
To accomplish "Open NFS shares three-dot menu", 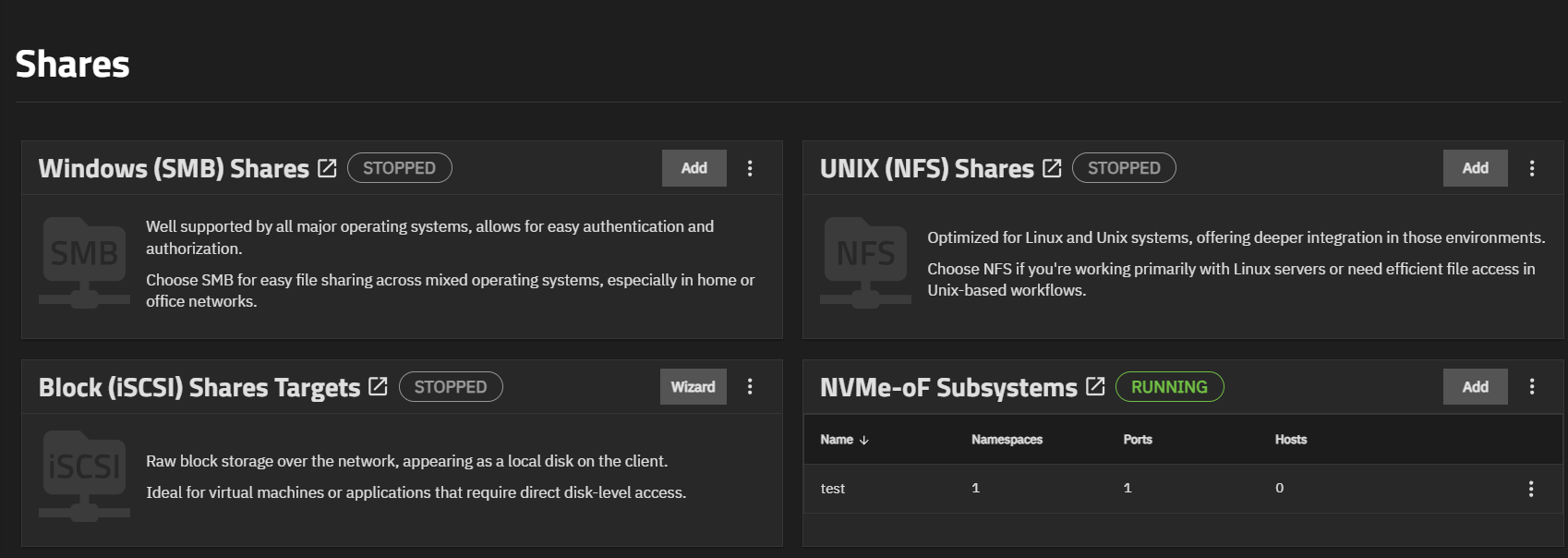I will point(1532,168).
